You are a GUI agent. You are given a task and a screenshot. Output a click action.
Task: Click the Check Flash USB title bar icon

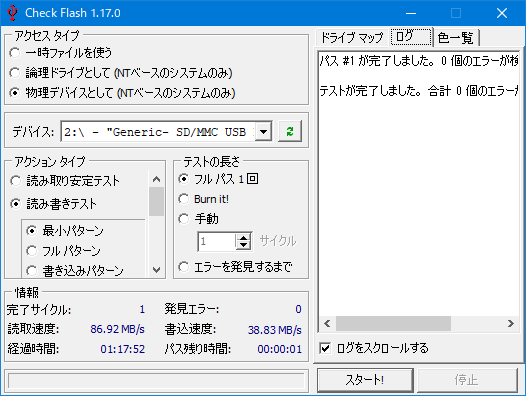click(x=12, y=13)
